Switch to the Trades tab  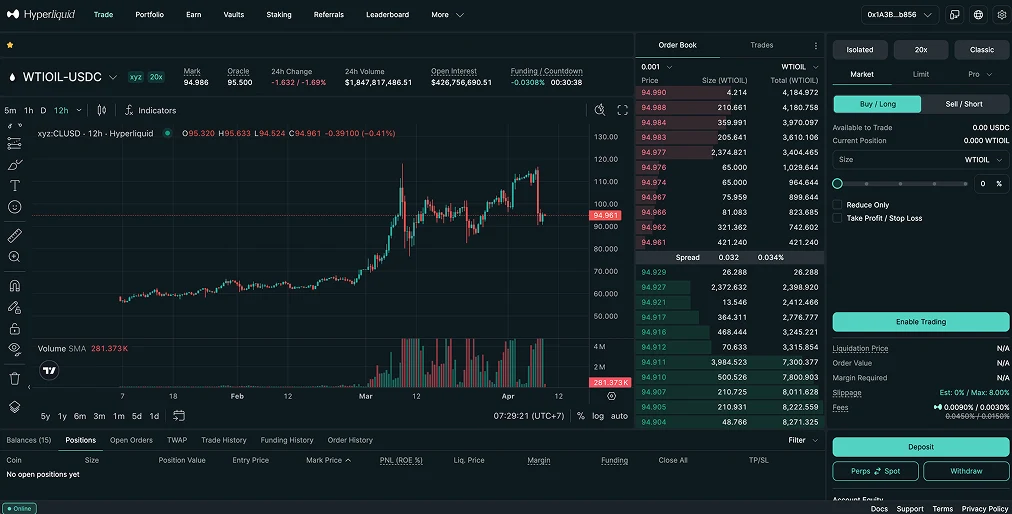[762, 45]
